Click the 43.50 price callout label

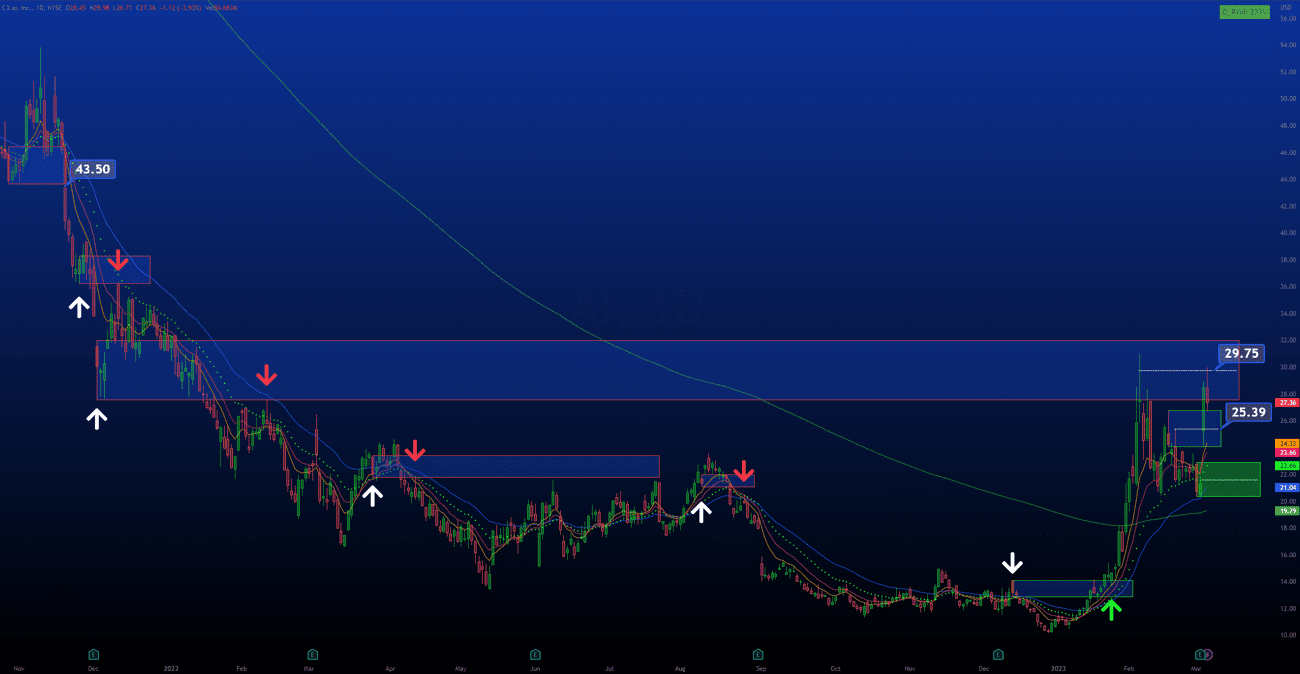coord(93,169)
